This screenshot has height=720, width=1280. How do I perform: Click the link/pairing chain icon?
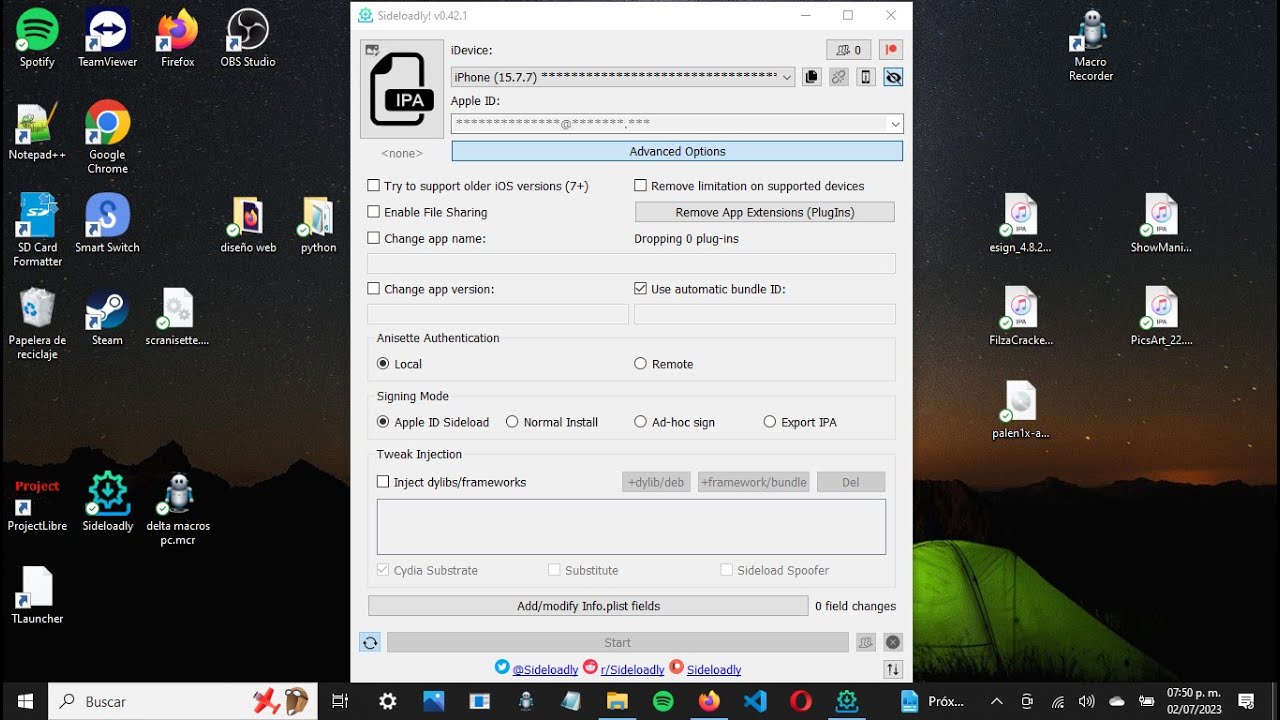839,77
